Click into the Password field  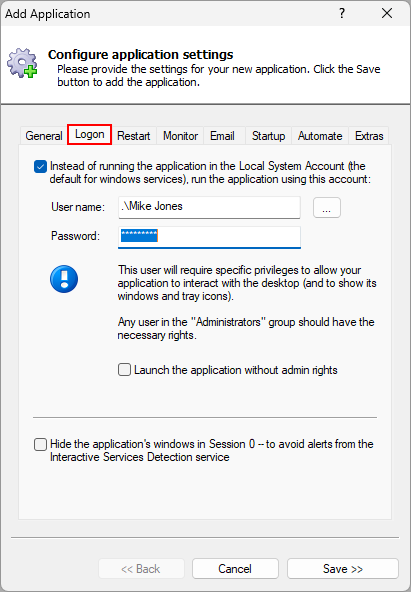coord(209,237)
